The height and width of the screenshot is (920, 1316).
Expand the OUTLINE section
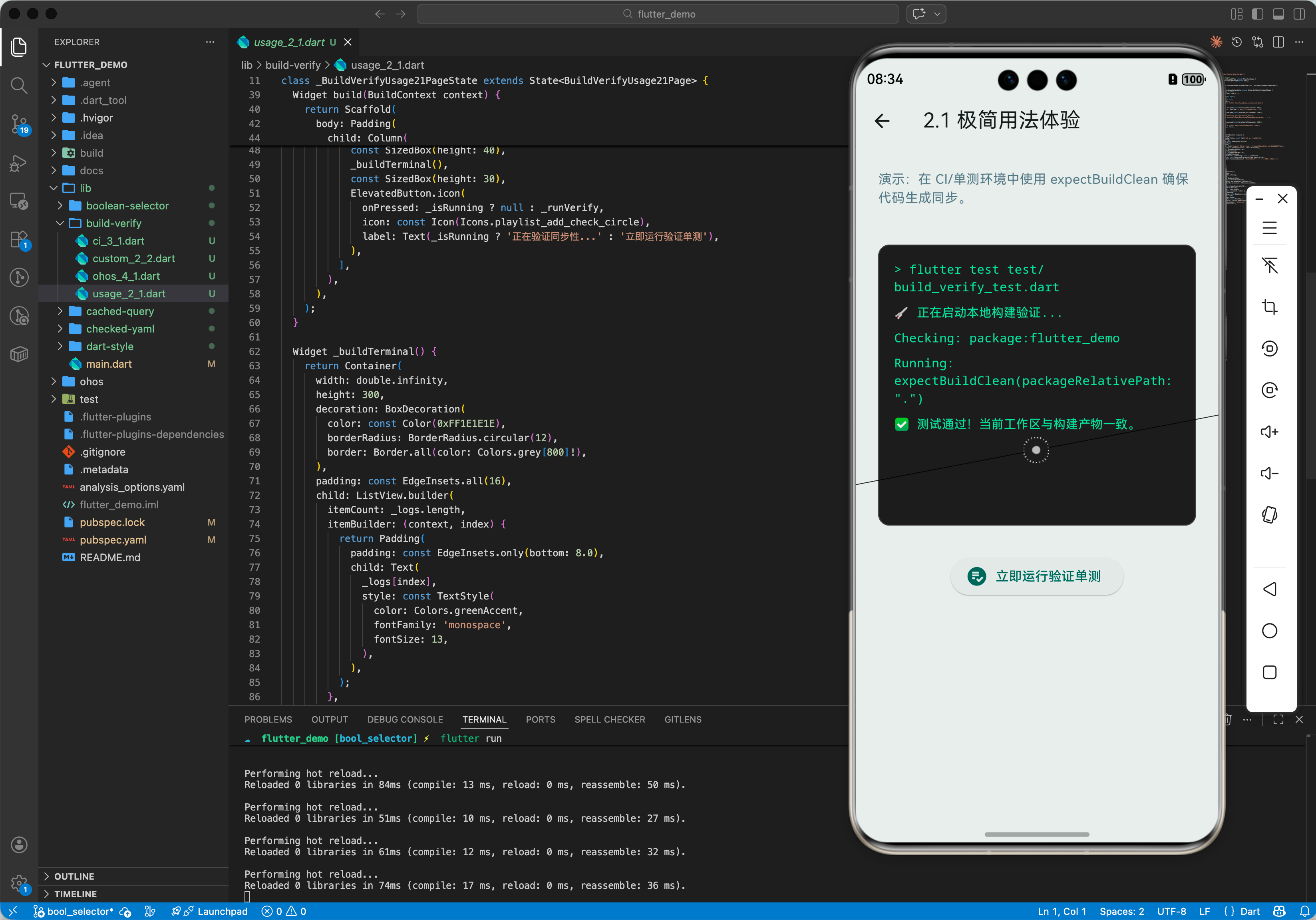click(x=74, y=876)
